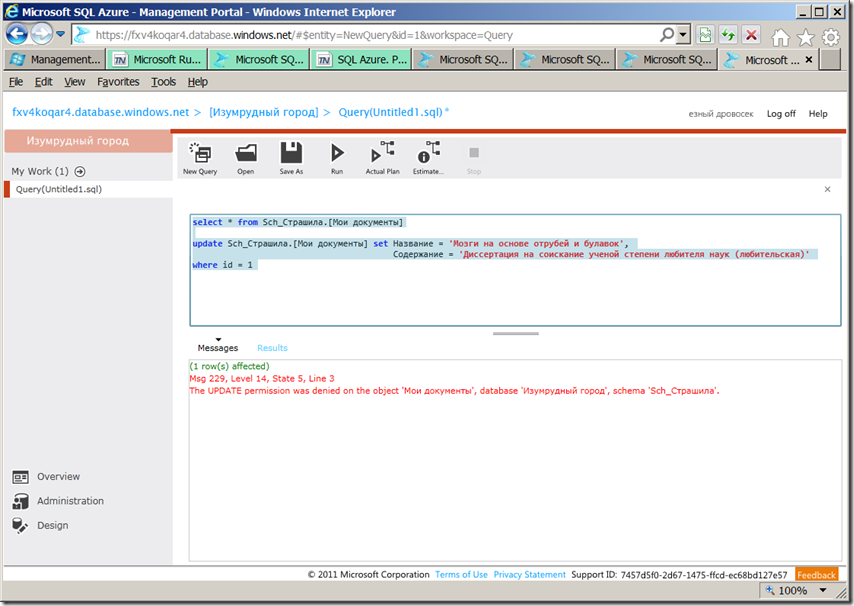The height and width of the screenshot is (606, 854).
Task: Open the Help menu
Action: point(198,82)
